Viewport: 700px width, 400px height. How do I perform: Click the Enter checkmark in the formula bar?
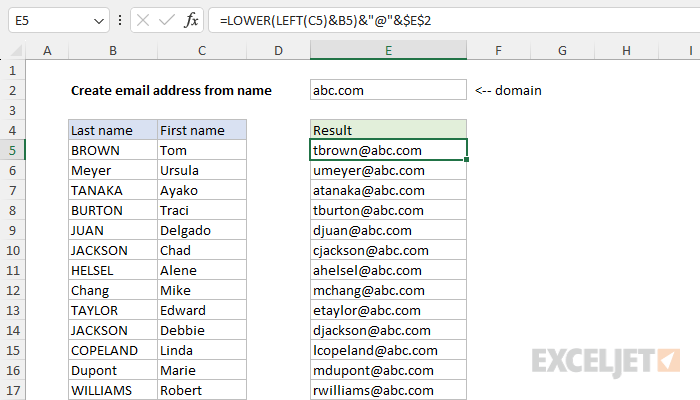pyautogui.click(x=167, y=20)
